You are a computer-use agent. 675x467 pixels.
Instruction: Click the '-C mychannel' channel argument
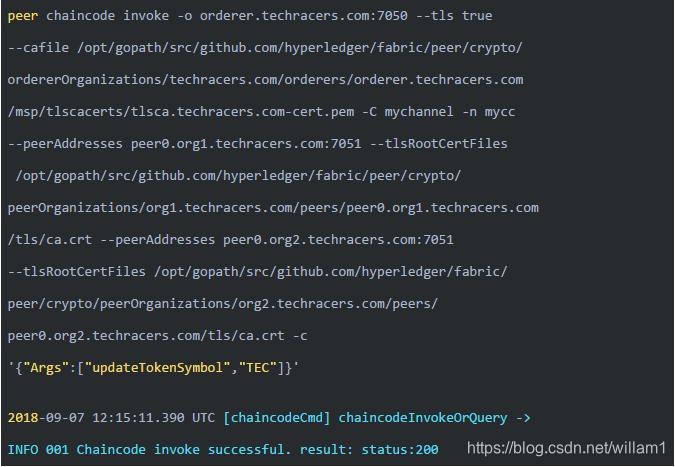pos(408,112)
